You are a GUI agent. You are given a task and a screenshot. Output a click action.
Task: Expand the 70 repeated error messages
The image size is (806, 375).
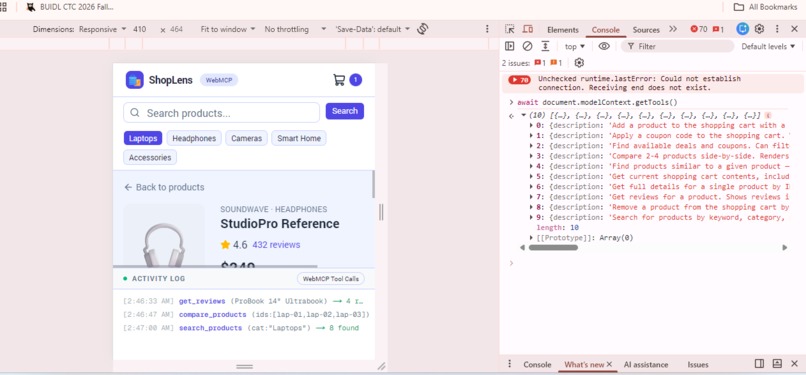[x=519, y=80]
